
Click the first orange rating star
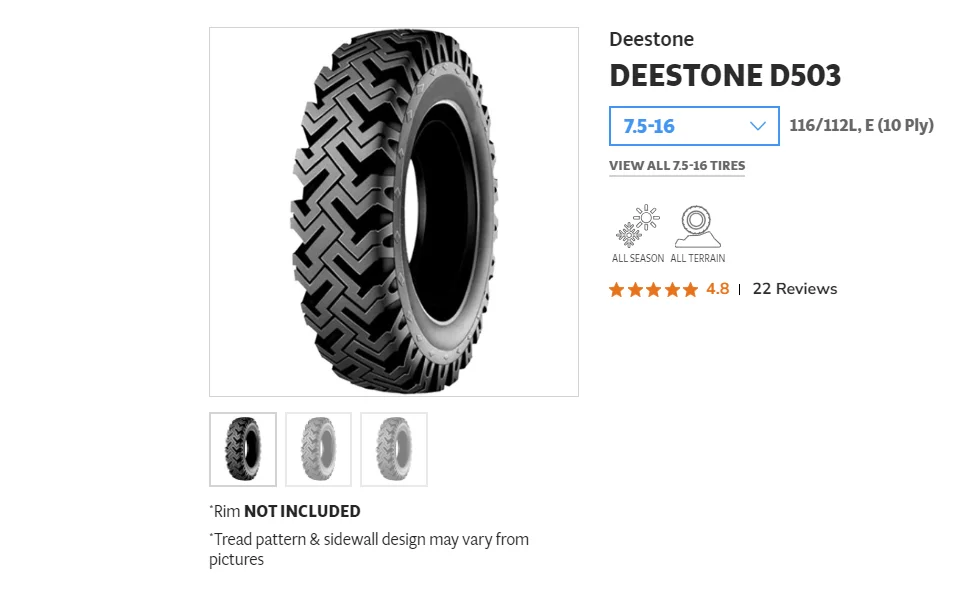[x=617, y=290]
